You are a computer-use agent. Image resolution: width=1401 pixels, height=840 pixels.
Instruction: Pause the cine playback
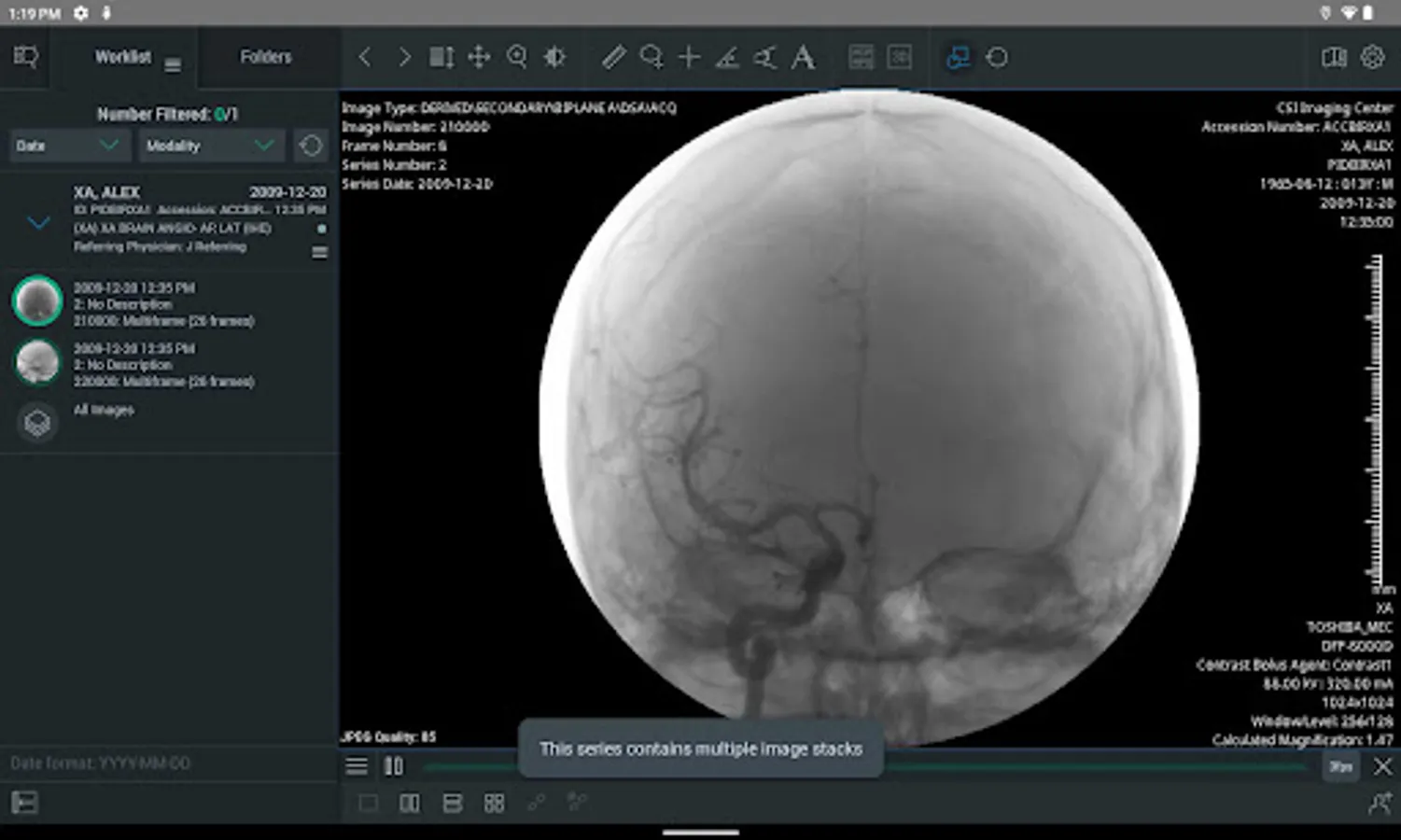point(394,766)
